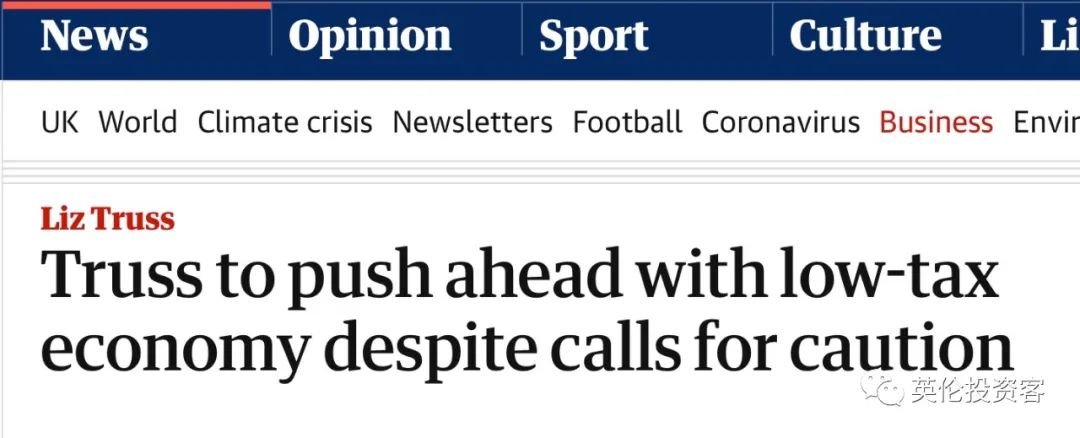Go to the Sport section tab
1080x438 pixels.
(x=593, y=37)
